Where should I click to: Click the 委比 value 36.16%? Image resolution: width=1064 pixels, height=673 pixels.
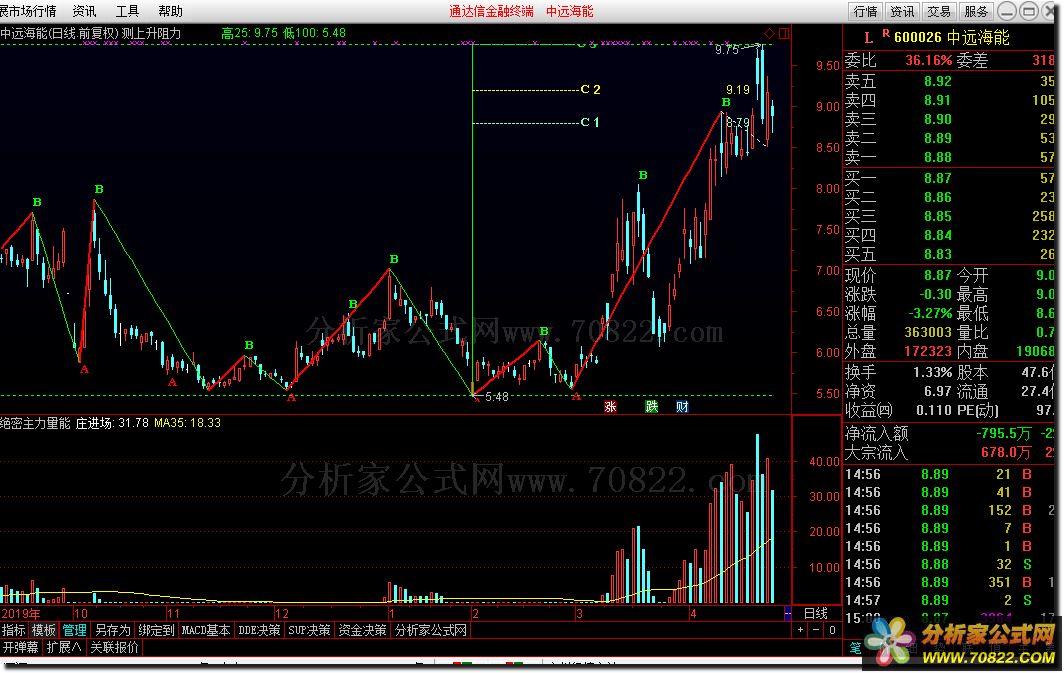928,60
